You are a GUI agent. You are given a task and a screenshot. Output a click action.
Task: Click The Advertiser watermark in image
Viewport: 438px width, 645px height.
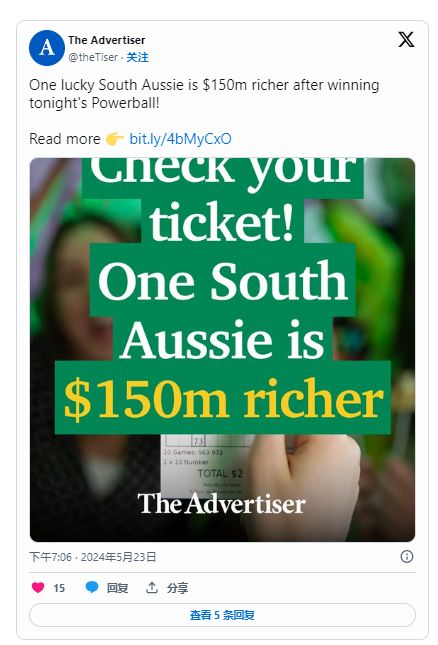pyautogui.click(x=221, y=503)
